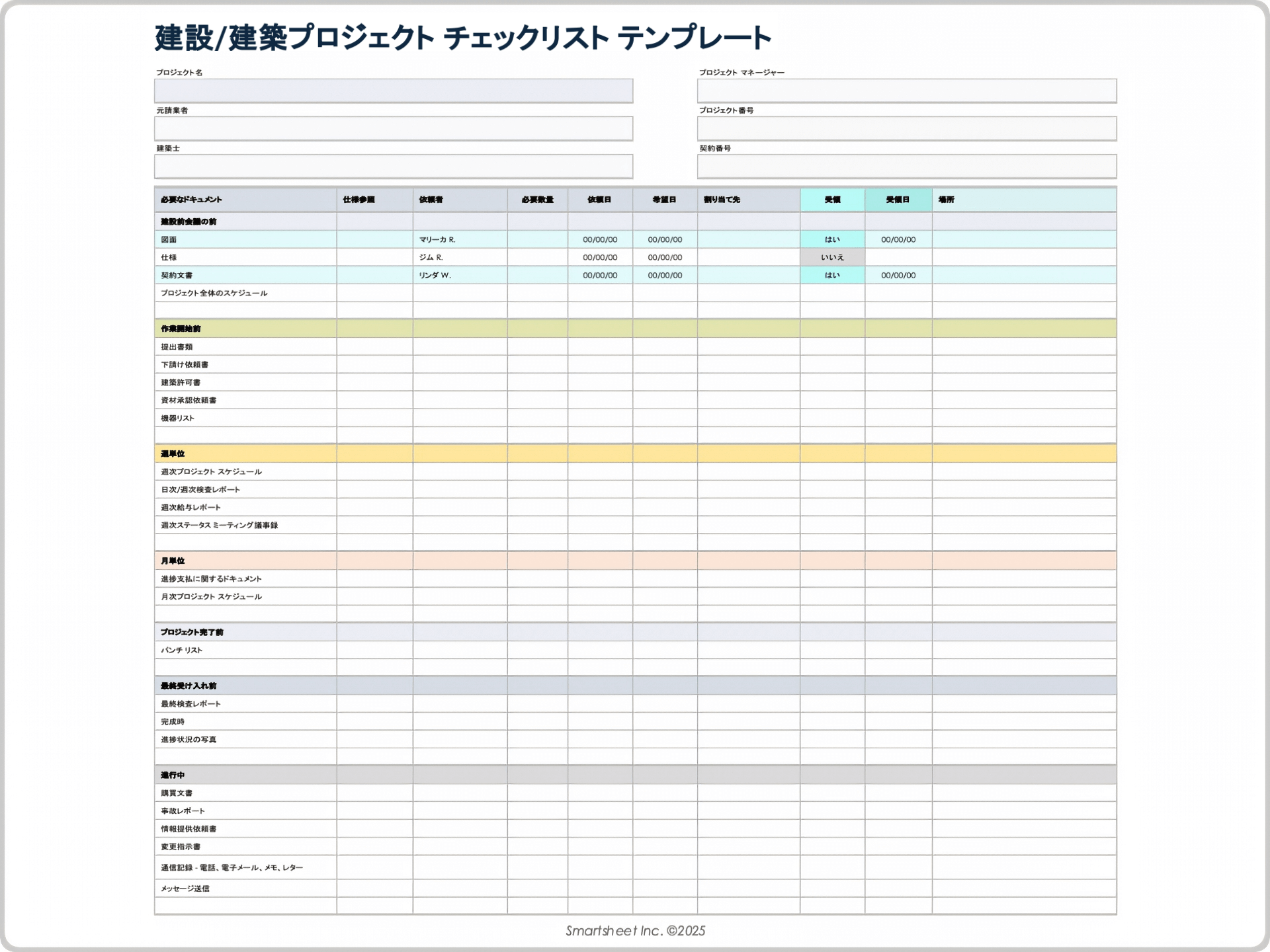Click the 契約番号 input field
The height and width of the screenshot is (952, 1270).
[906, 166]
